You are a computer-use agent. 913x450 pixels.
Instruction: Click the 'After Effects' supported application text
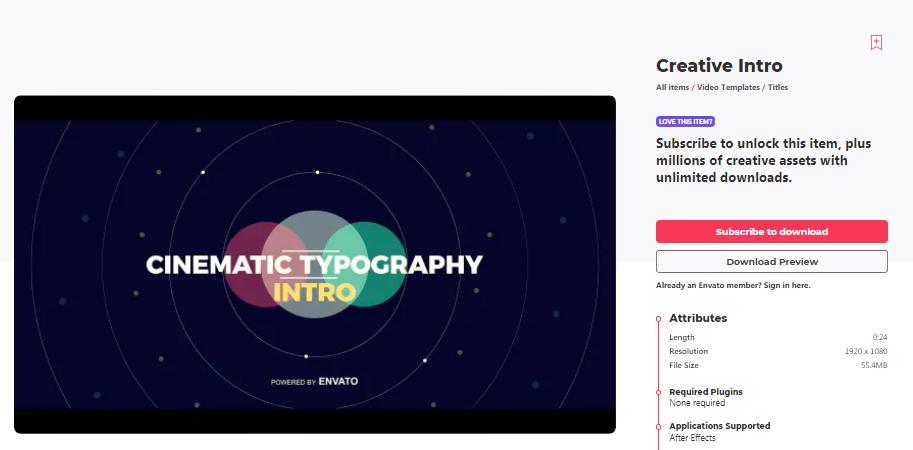click(x=692, y=438)
